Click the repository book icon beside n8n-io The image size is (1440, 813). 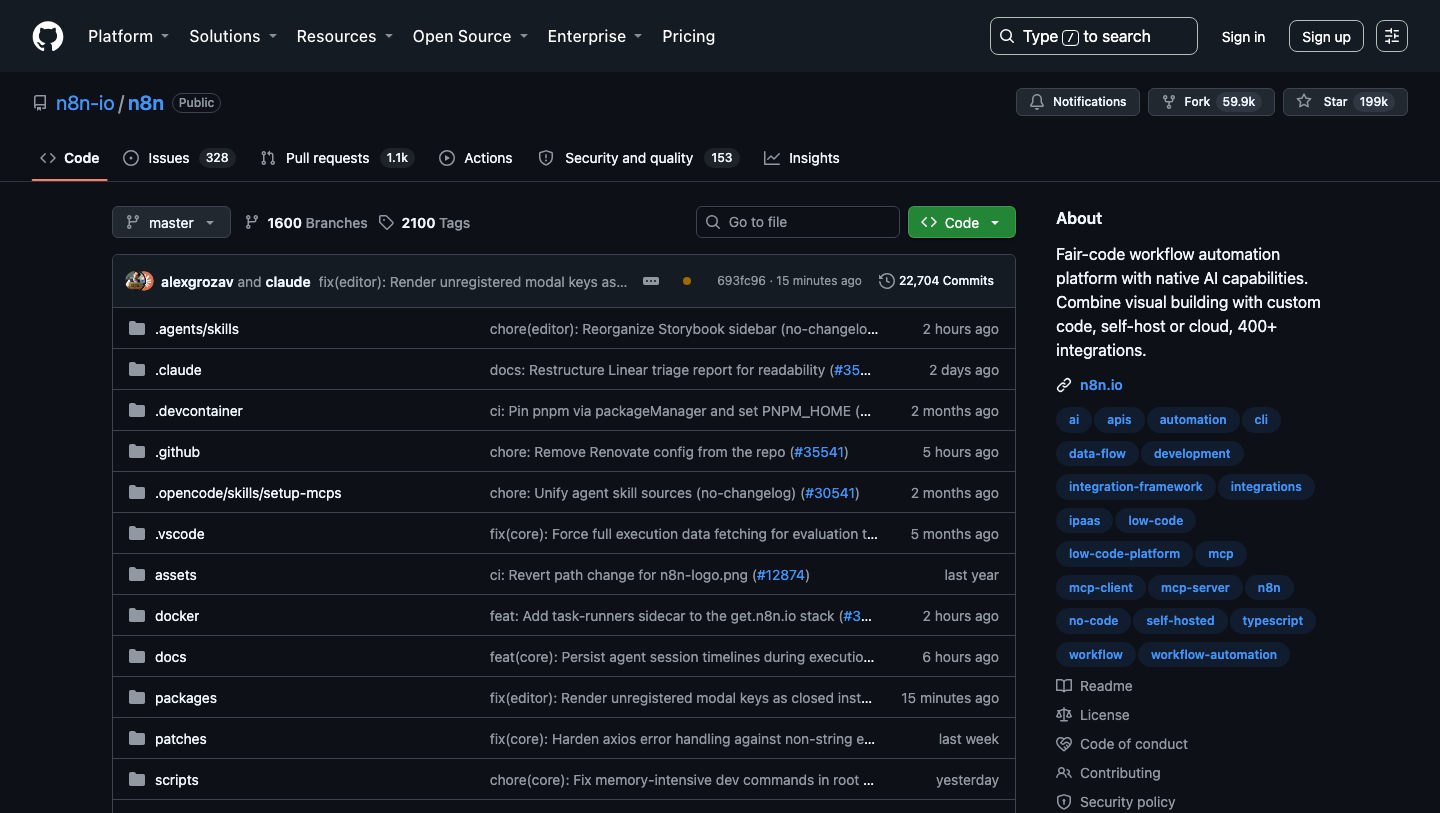point(40,103)
